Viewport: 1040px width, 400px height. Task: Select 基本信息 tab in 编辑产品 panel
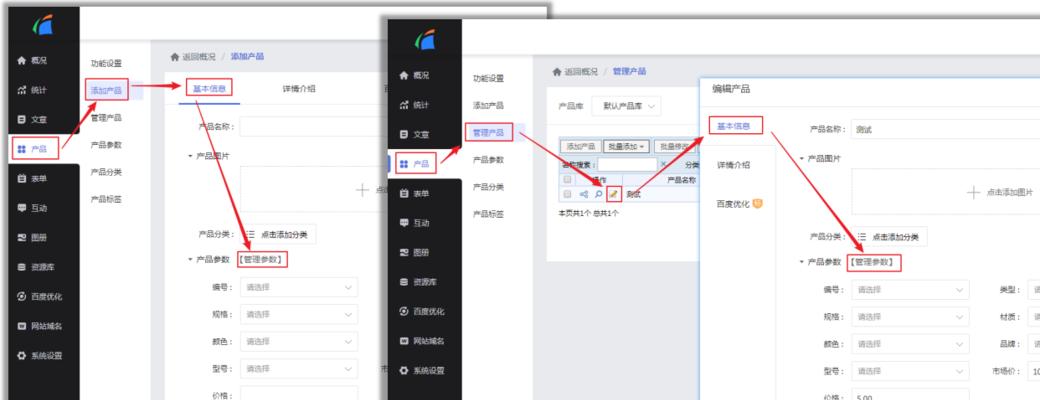(x=734, y=126)
